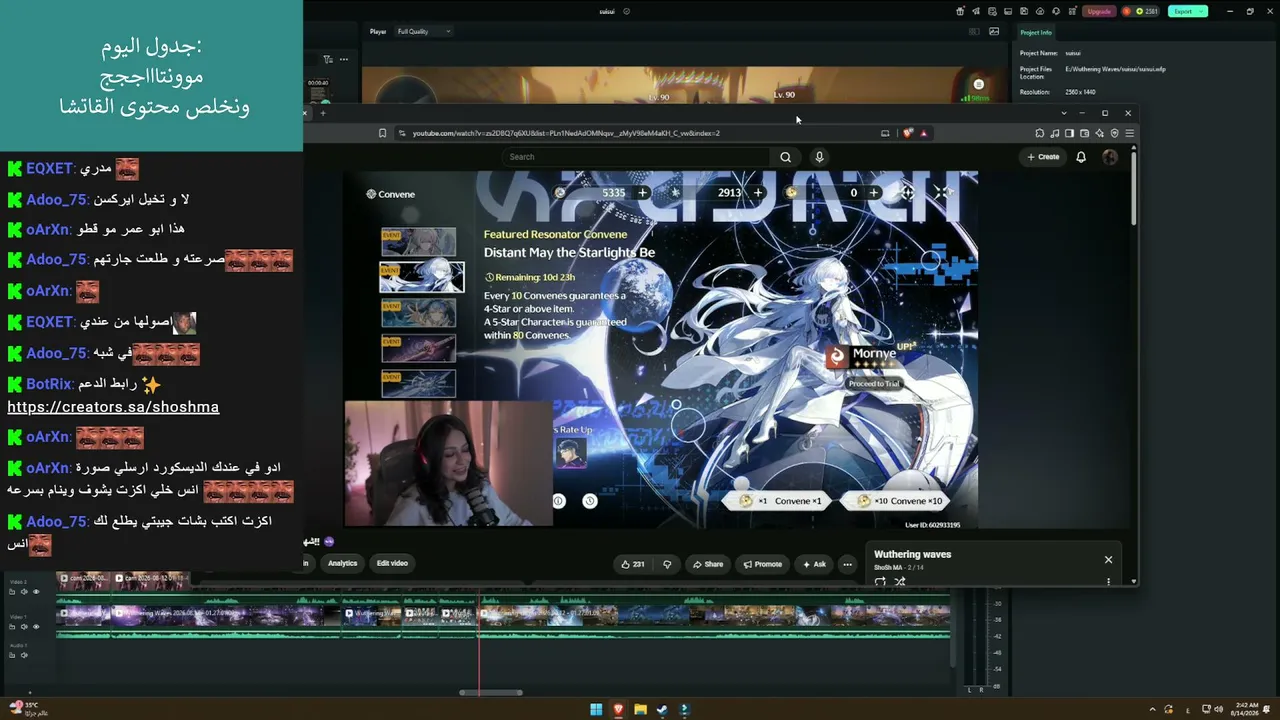Open the creators.sa/shoshma link in chat
Image resolution: width=1280 pixels, height=720 pixels.
click(x=113, y=407)
